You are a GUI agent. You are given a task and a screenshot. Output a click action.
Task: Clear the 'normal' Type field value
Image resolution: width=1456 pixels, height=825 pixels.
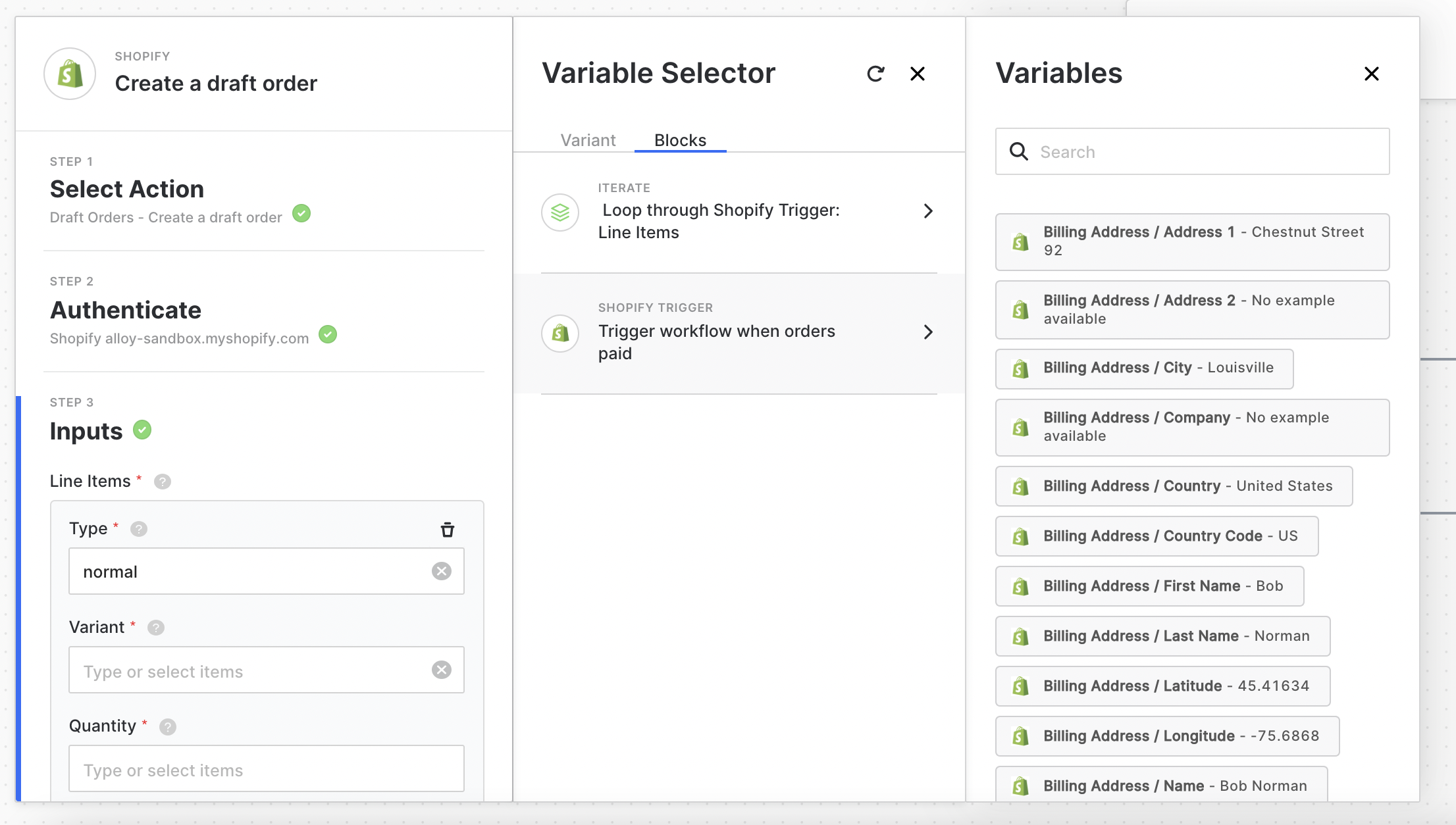coord(442,571)
